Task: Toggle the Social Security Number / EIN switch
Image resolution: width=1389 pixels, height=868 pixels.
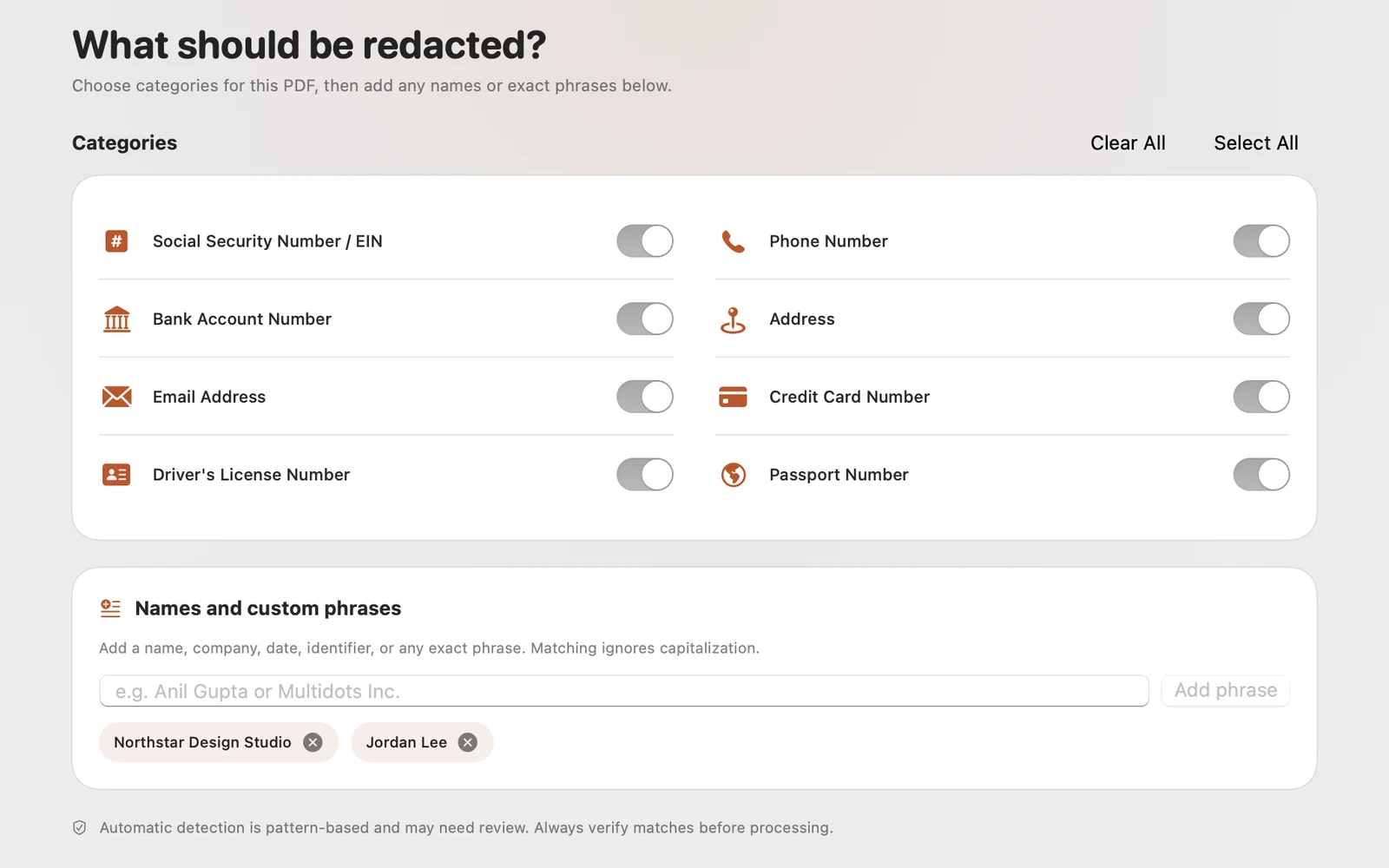Action: coord(645,241)
